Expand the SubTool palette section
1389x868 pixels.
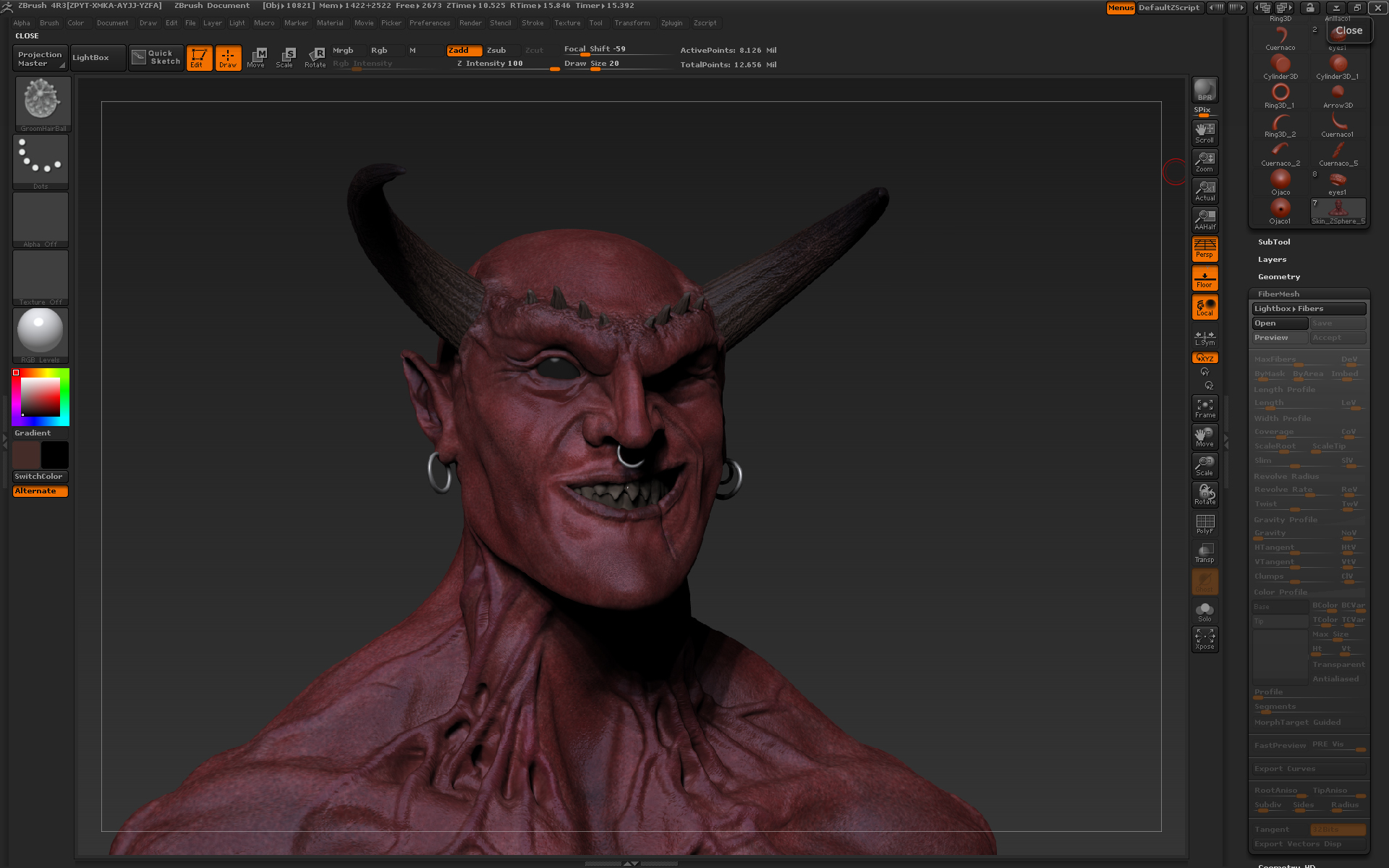point(1274,242)
